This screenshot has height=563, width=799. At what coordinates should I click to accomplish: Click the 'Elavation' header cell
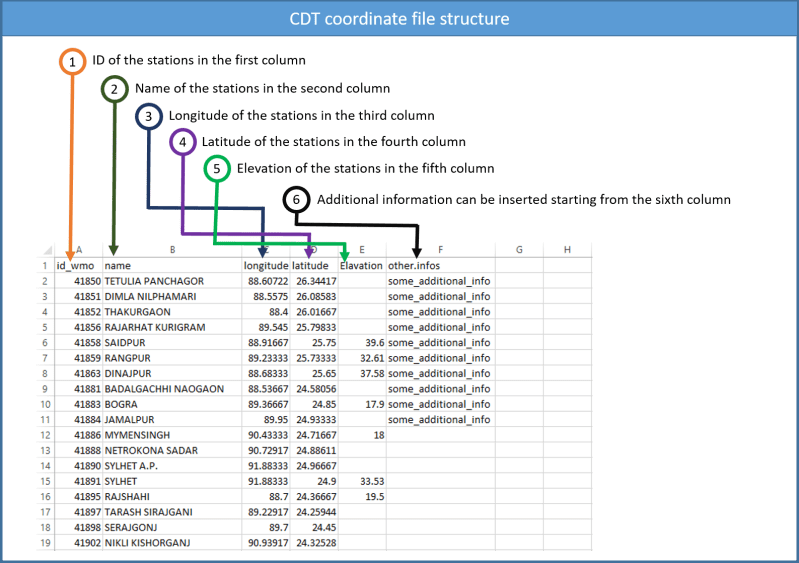(x=362, y=266)
